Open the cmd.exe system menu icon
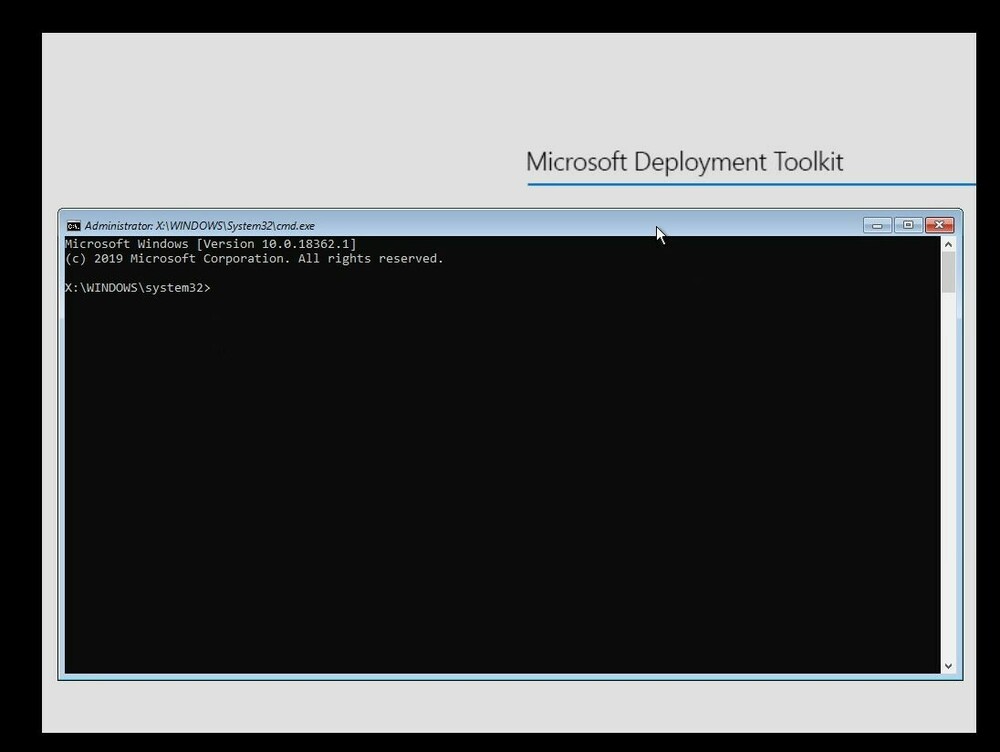Viewport: 1000px width, 752px height. tap(73, 226)
